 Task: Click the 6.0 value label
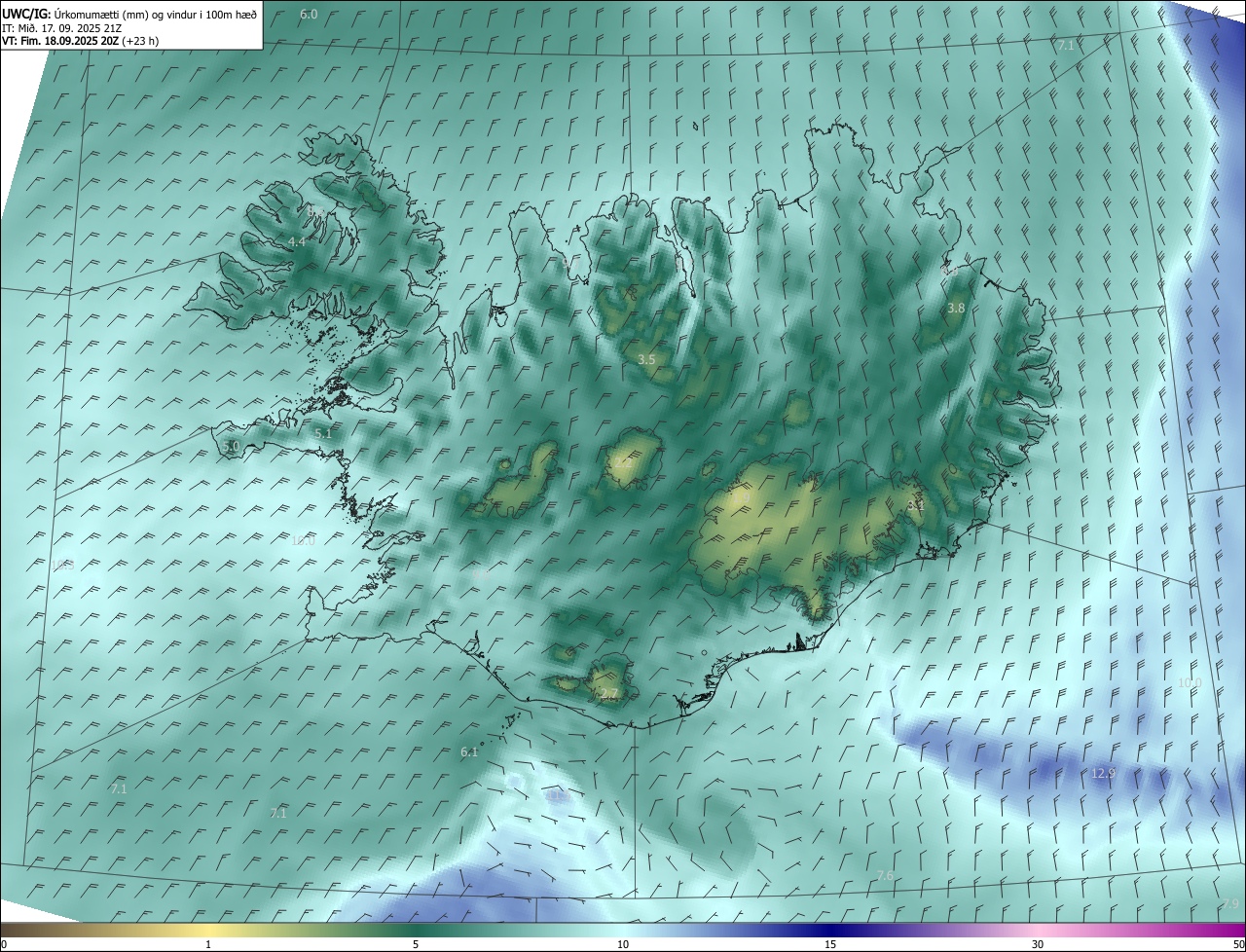click(309, 15)
